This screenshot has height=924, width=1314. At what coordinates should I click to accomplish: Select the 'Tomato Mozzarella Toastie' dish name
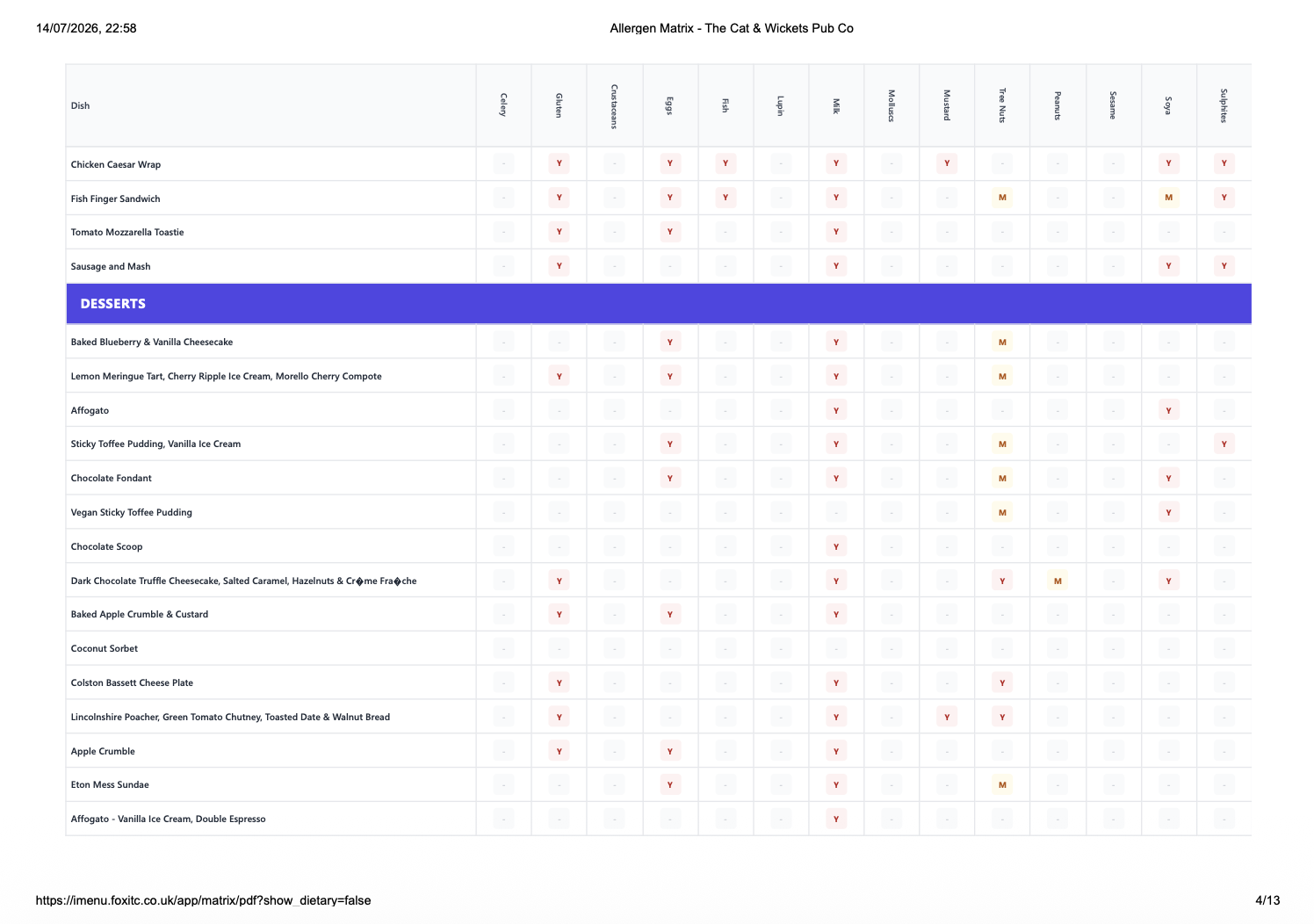click(127, 232)
